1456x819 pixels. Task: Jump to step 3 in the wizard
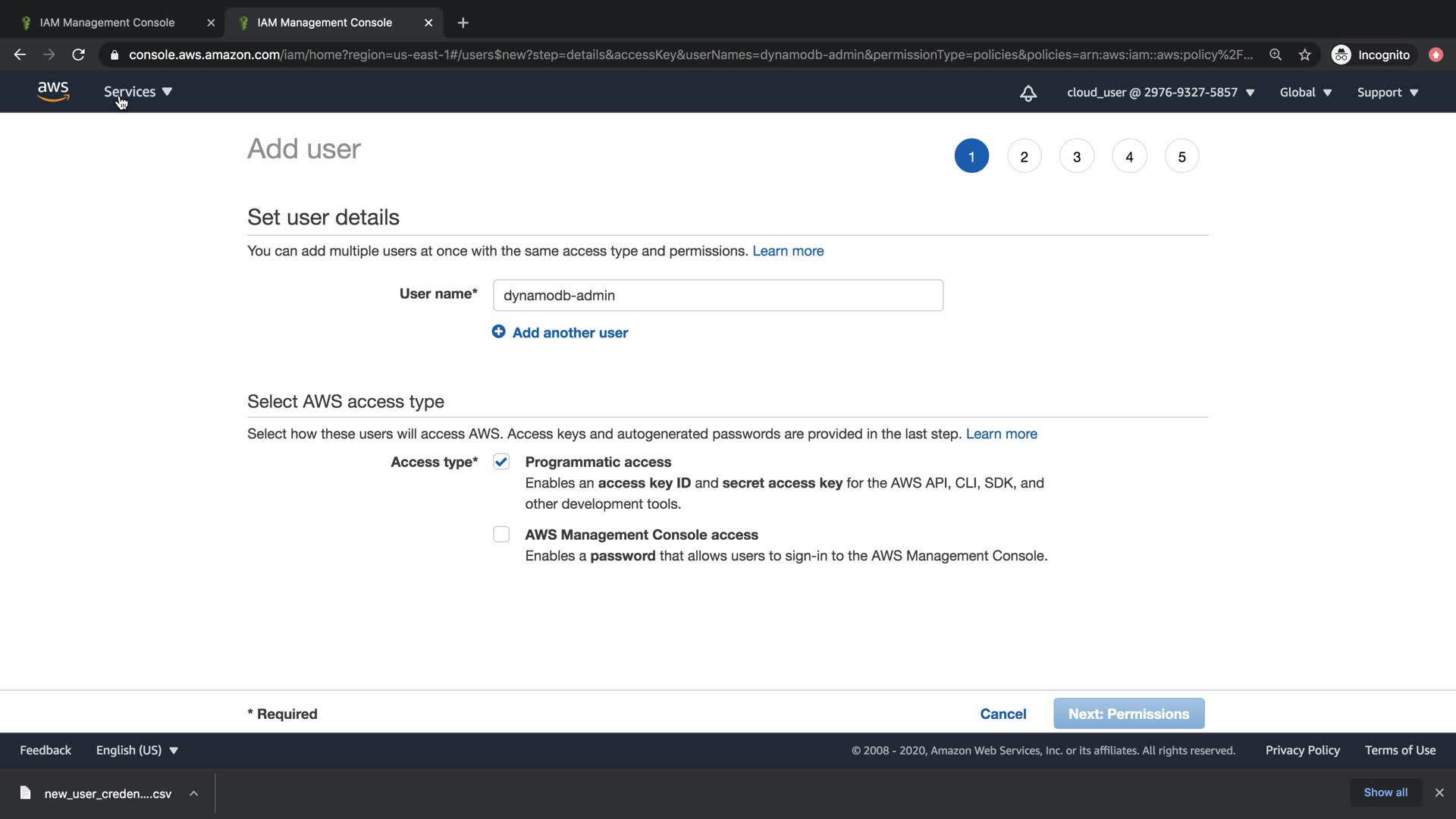click(x=1076, y=157)
